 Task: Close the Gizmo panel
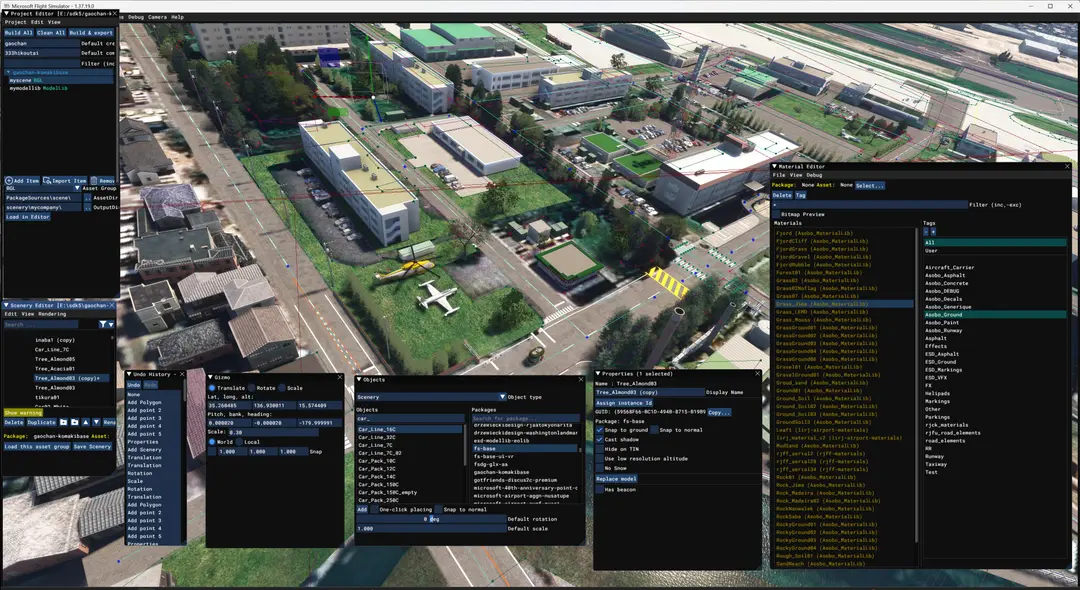coord(340,377)
